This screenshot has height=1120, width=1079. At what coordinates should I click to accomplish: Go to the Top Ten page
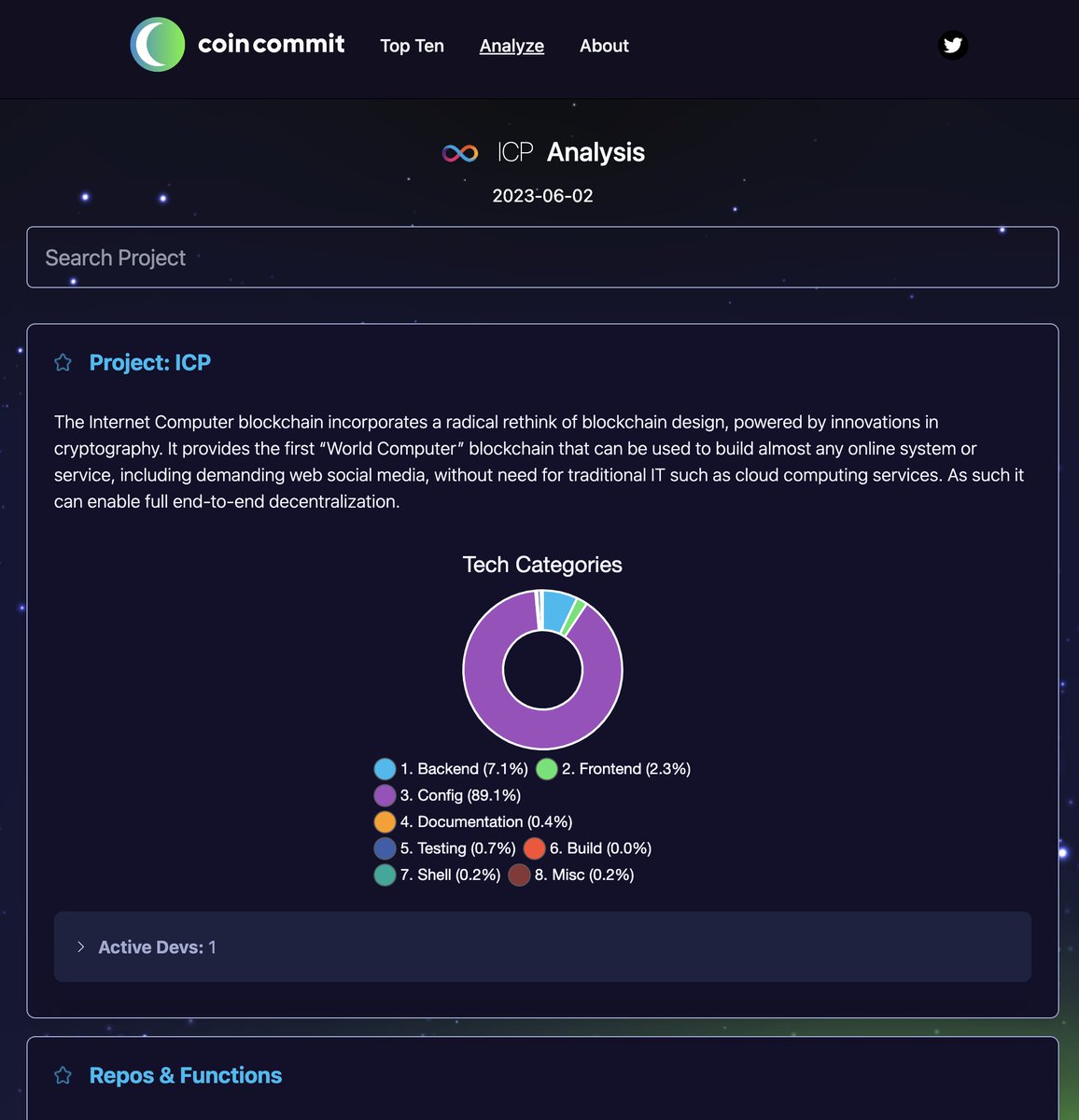(x=412, y=46)
